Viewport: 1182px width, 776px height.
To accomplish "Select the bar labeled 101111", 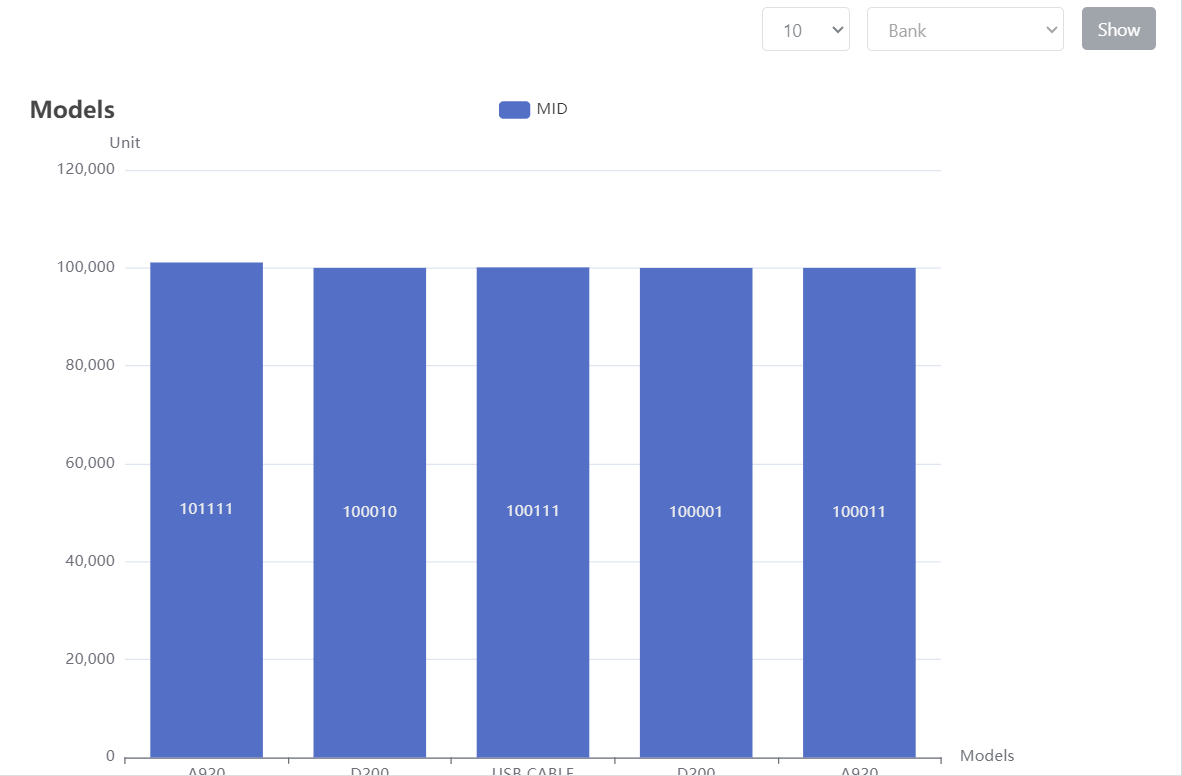I will pyautogui.click(x=206, y=509).
